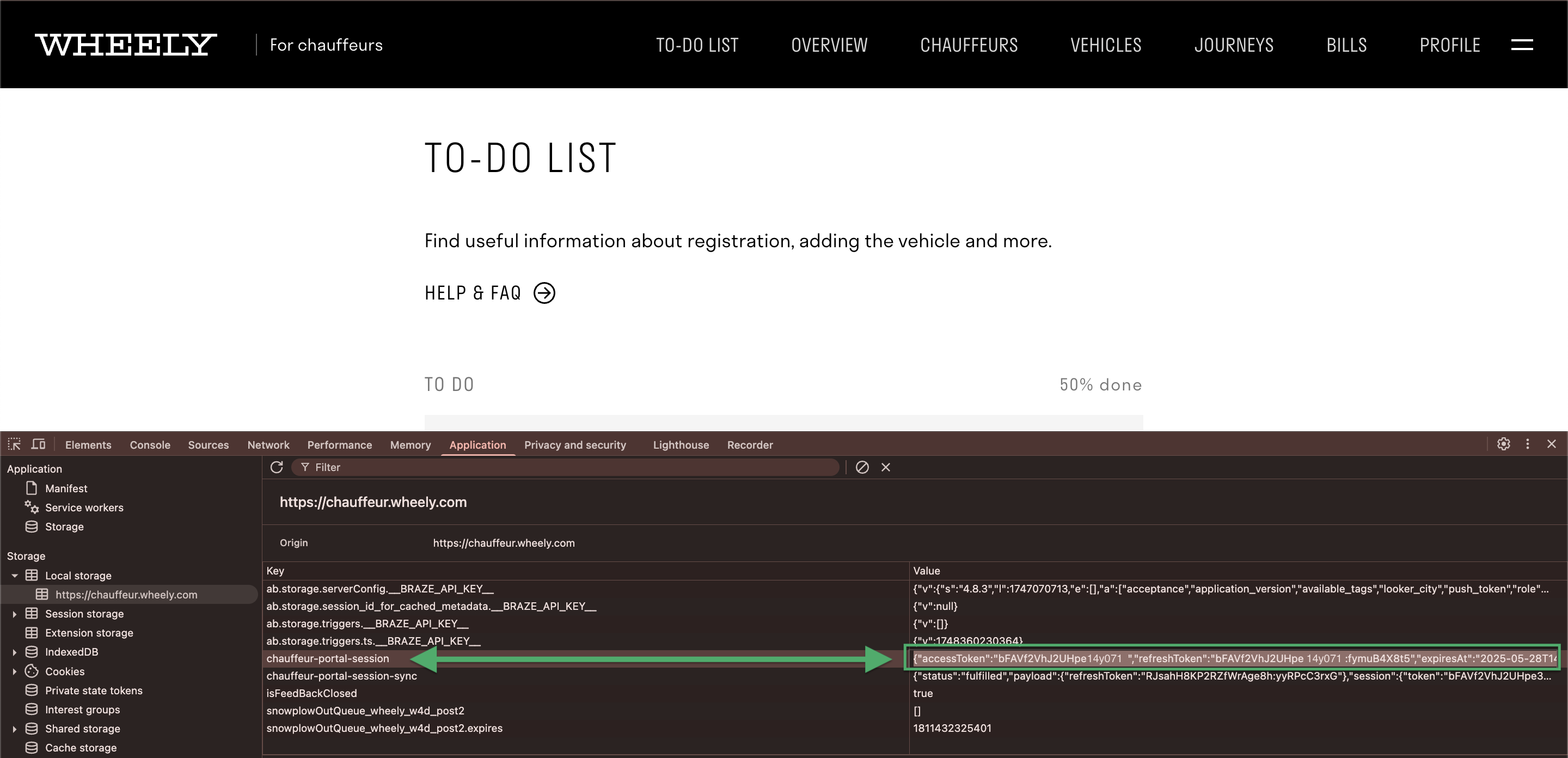Viewport: 1568px width, 758px height.
Task: Switch to the Memory tab
Action: pos(411,445)
